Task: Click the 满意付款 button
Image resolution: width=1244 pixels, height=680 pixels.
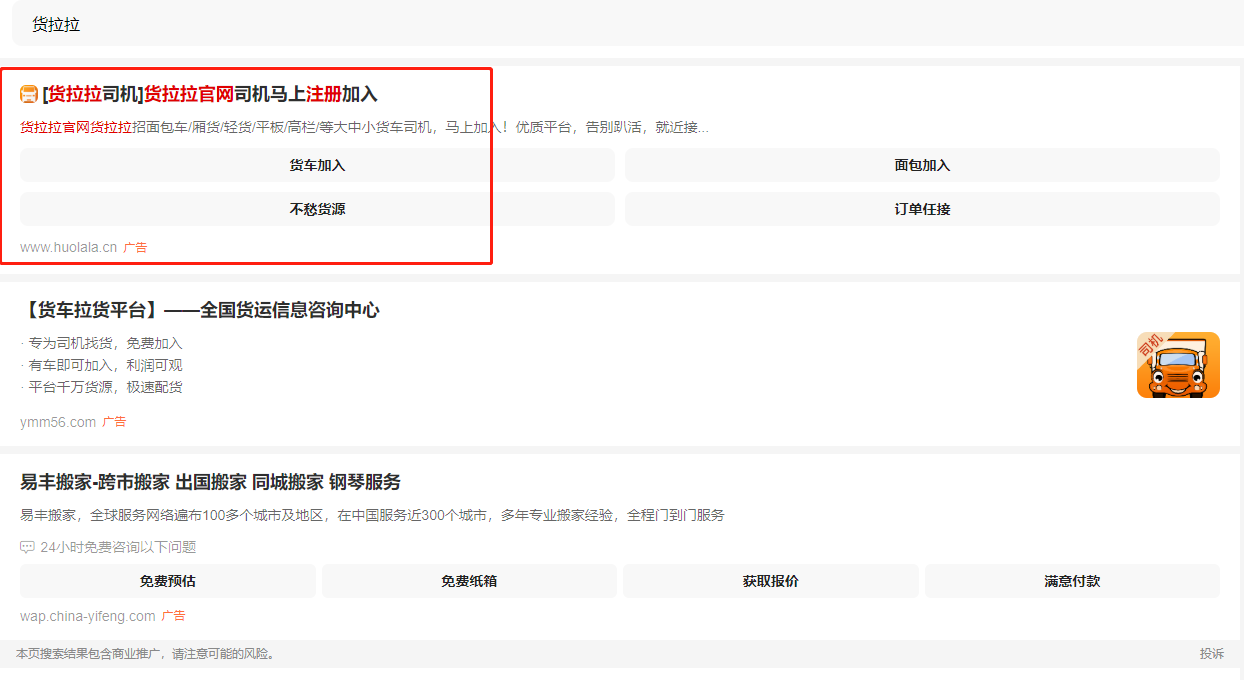Action: [x=1072, y=581]
